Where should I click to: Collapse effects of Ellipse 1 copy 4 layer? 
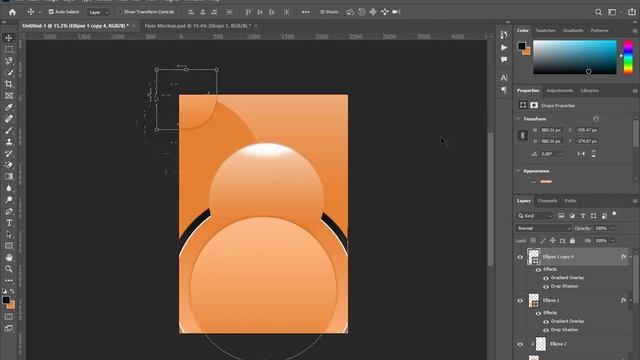point(631,257)
